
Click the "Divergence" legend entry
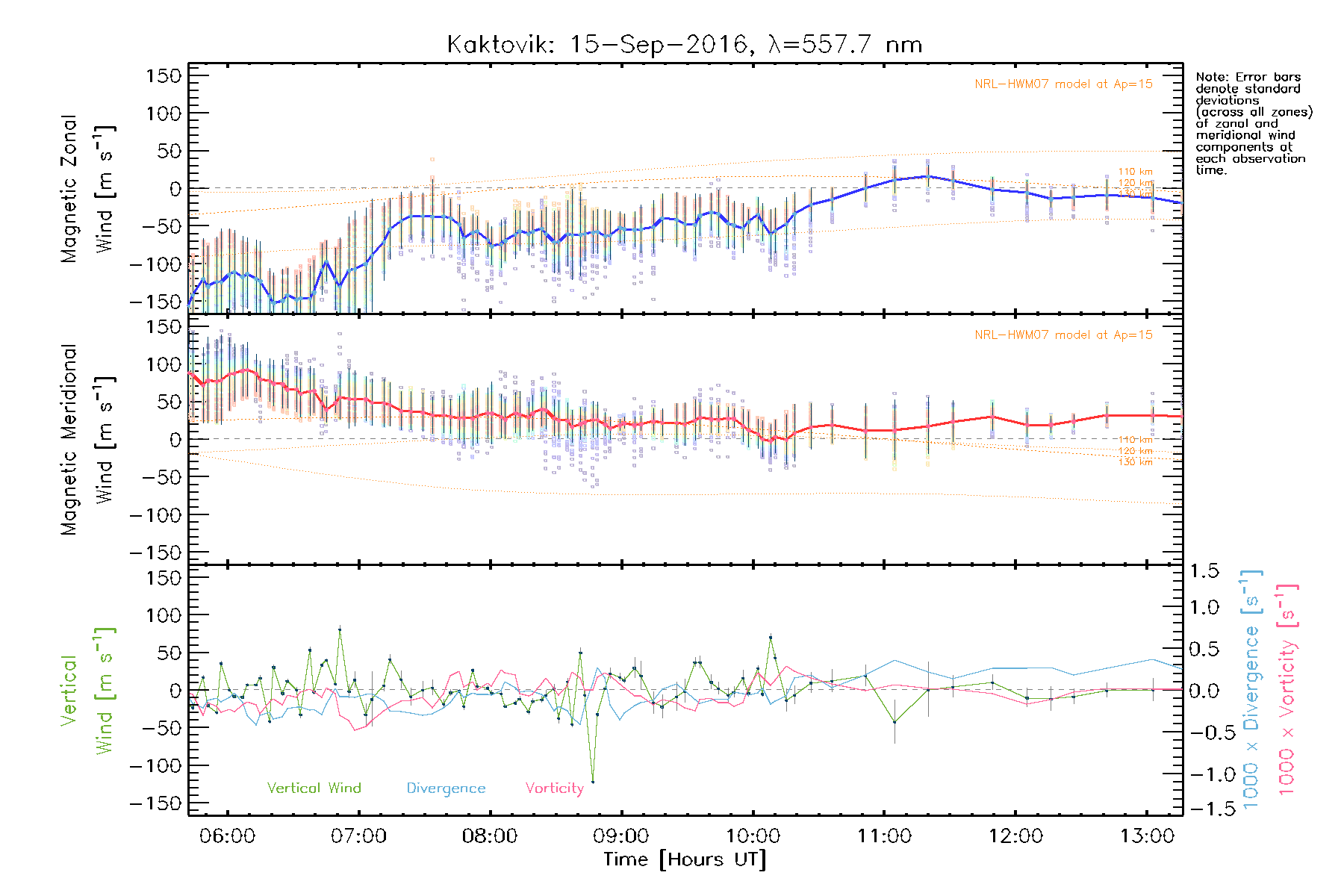point(446,788)
